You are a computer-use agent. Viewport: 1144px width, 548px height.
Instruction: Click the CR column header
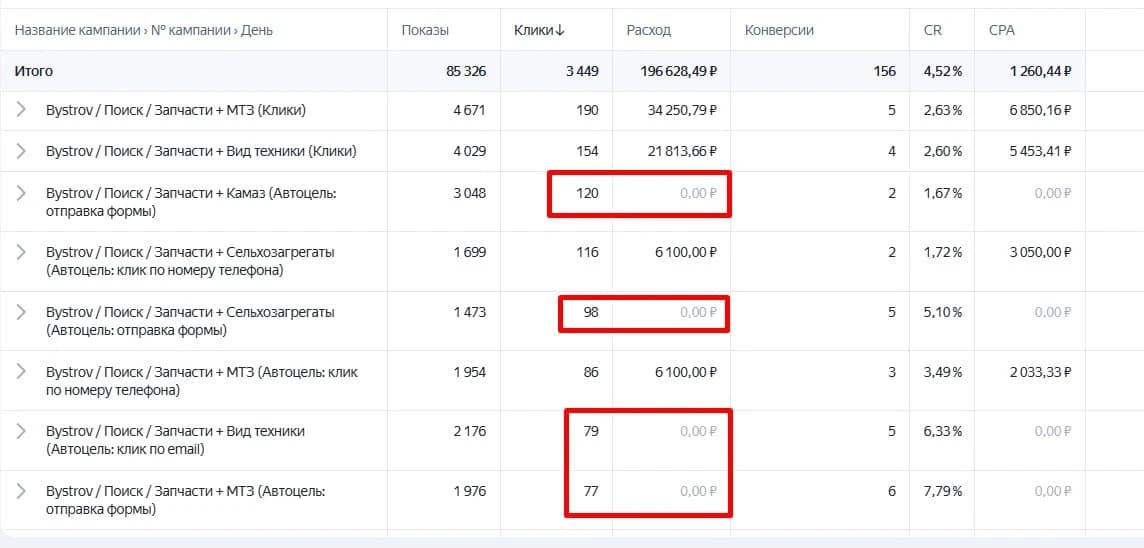point(932,31)
